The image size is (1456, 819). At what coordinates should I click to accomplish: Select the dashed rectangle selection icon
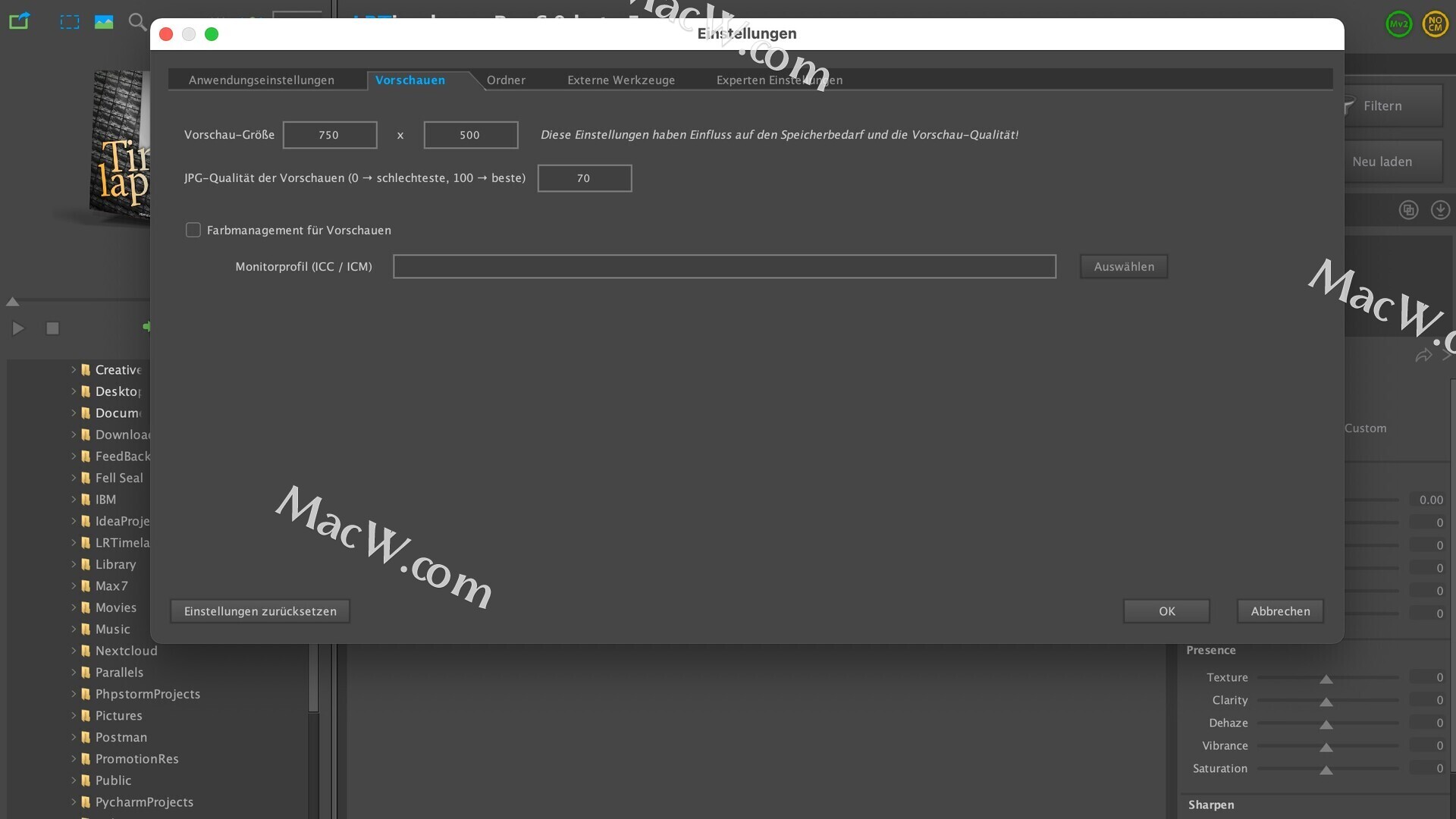69,22
